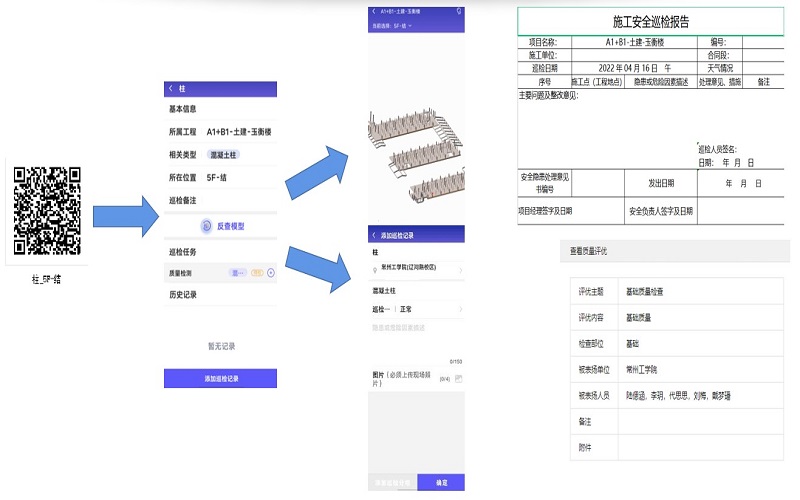Image resolution: width=800 pixels, height=500 pixels.
Task: Click the QR code image for 柱_5F-结
Action: tap(47, 211)
